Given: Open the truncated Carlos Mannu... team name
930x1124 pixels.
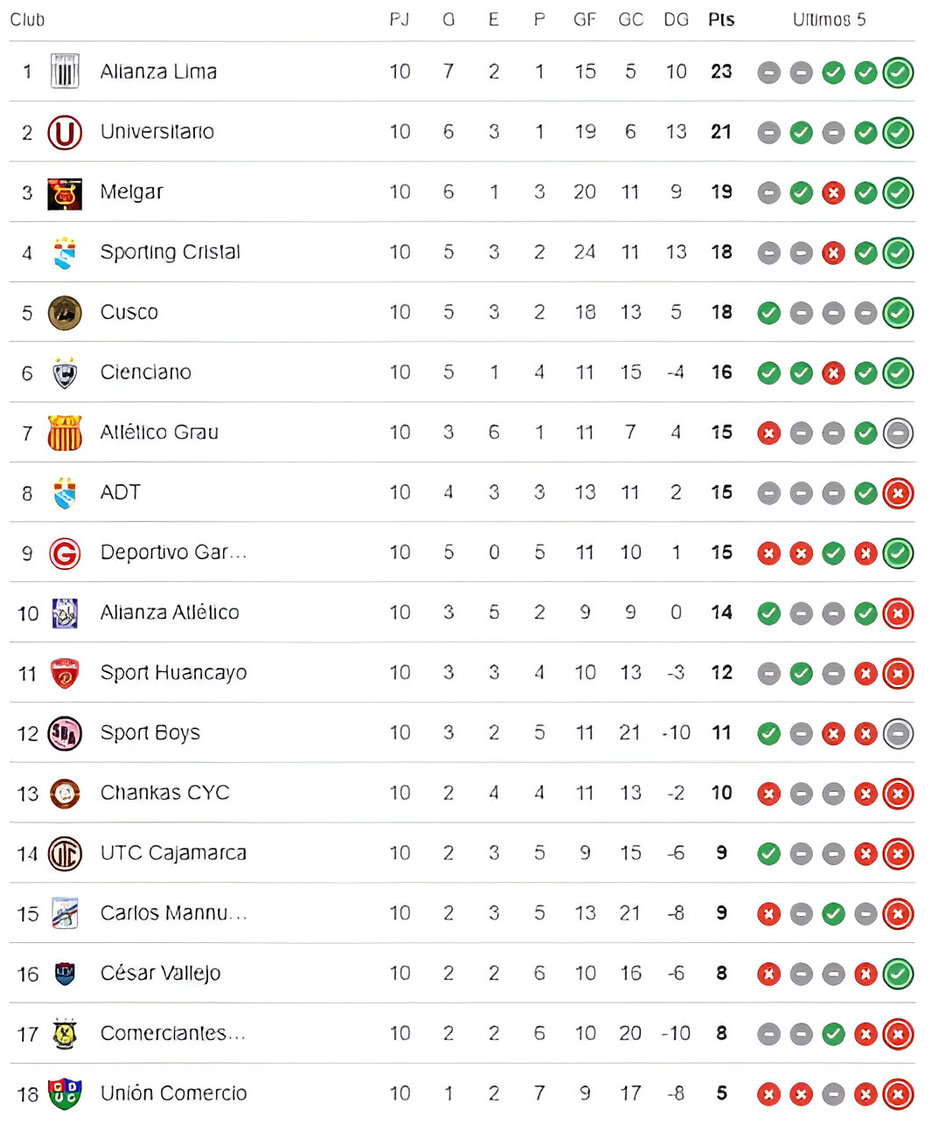Looking at the screenshot, I should point(174,913).
